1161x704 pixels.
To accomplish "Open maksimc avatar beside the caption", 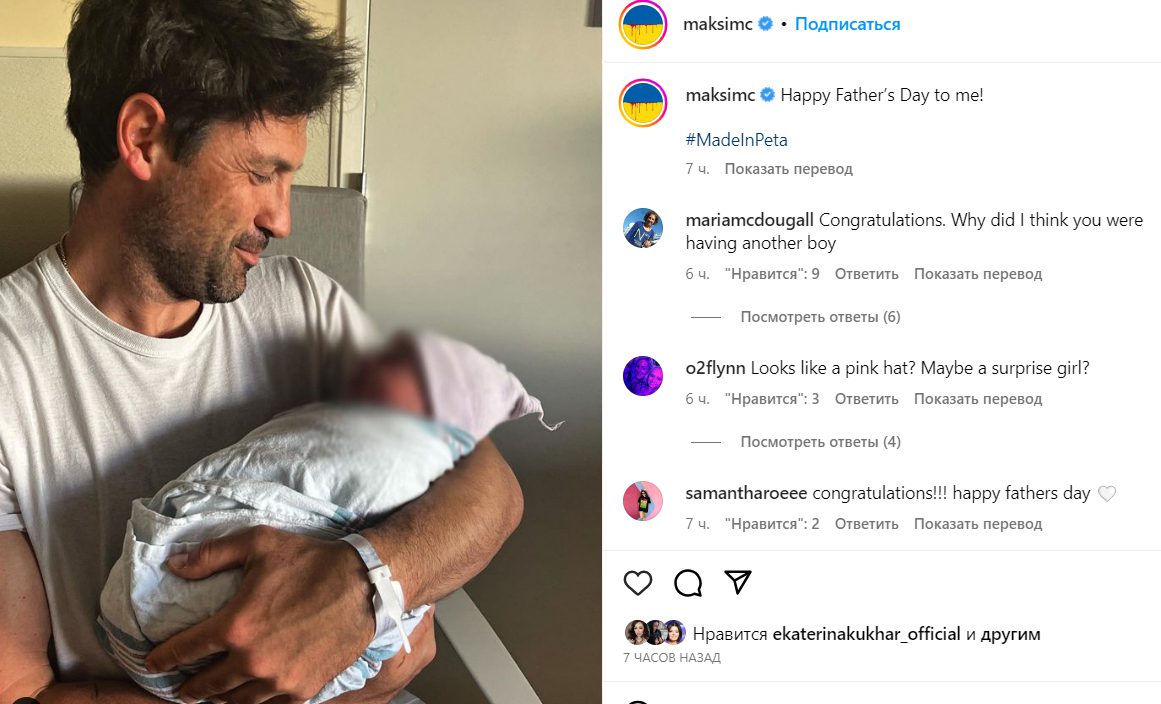I will pyautogui.click(x=643, y=103).
